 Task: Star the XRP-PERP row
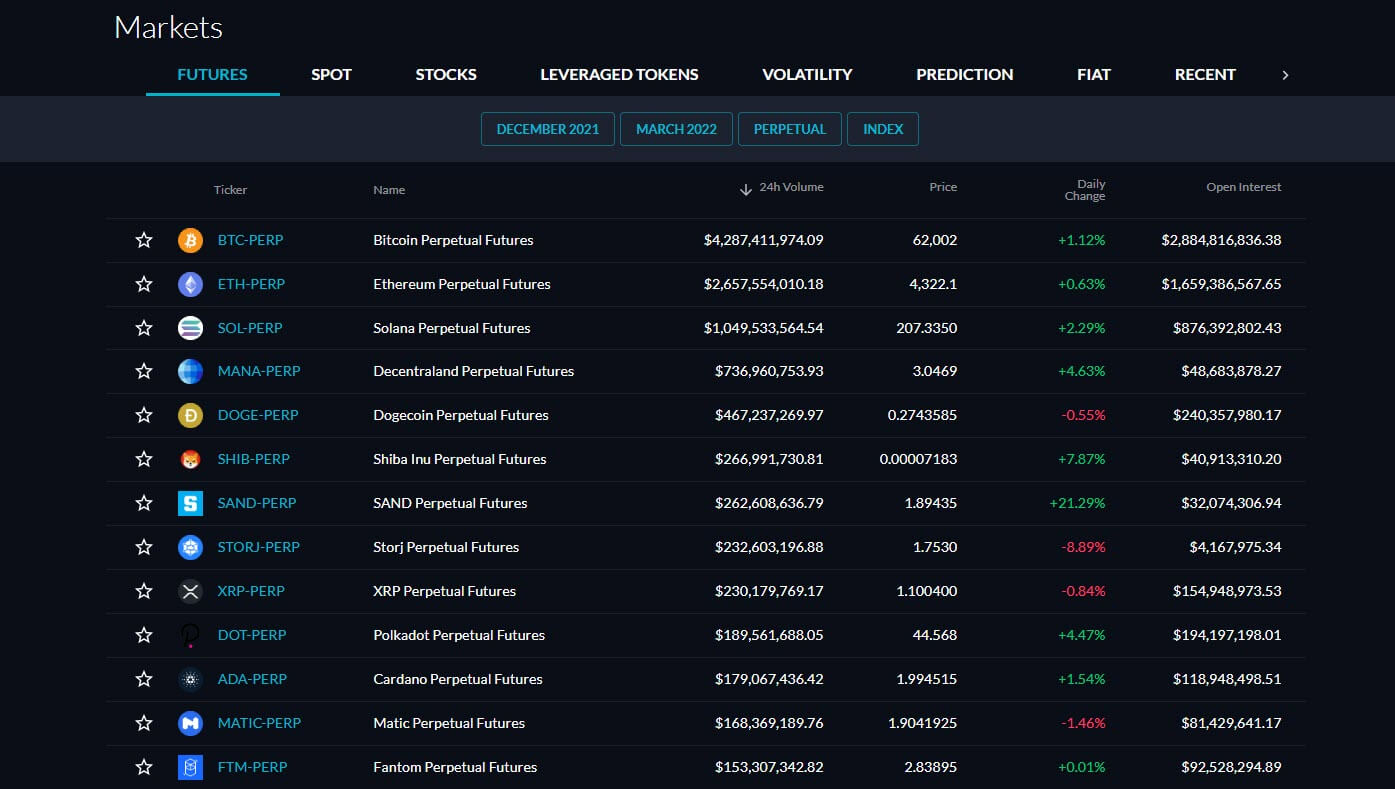coord(144,591)
